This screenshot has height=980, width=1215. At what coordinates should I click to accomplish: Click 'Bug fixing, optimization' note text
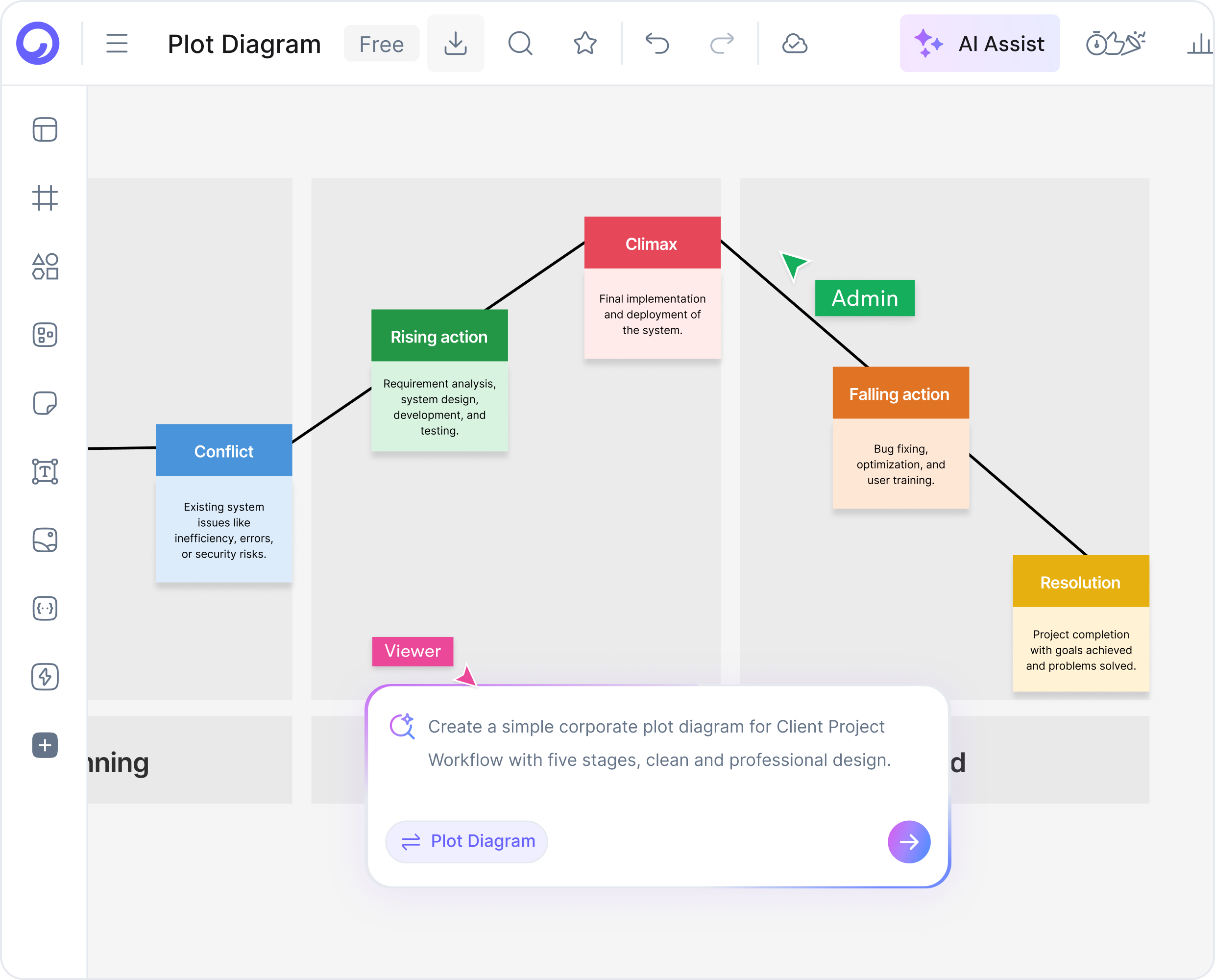(x=900, y=465)
